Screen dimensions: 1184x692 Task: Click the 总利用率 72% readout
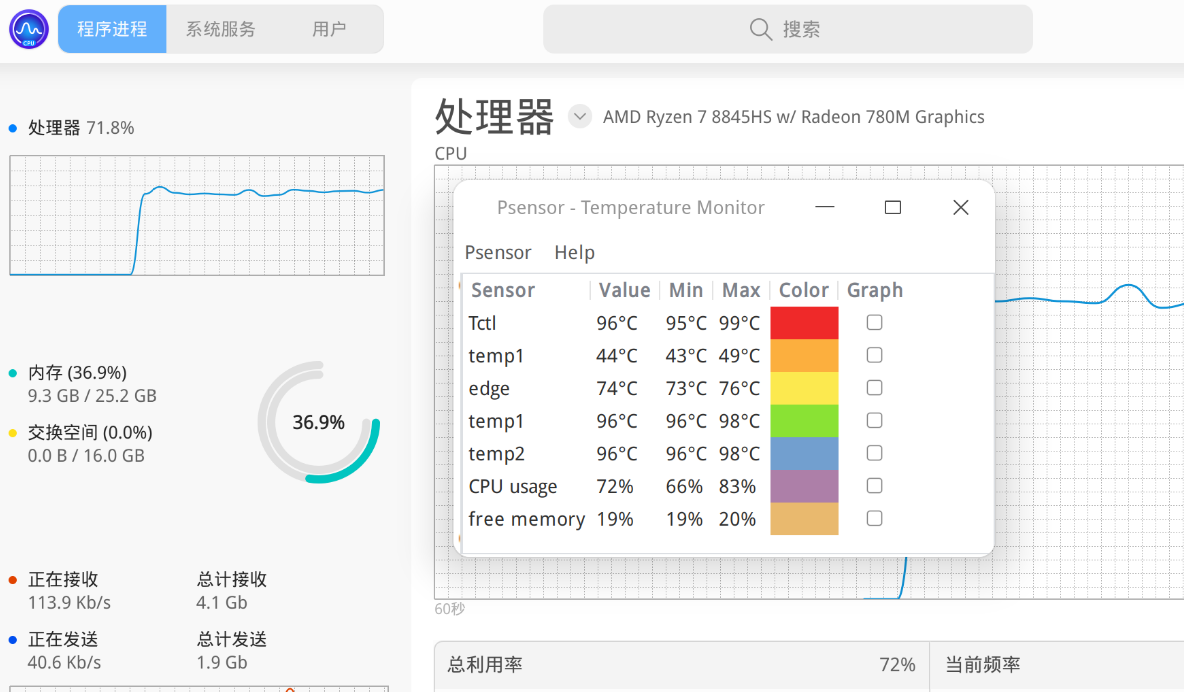click(x=681, y=665)
